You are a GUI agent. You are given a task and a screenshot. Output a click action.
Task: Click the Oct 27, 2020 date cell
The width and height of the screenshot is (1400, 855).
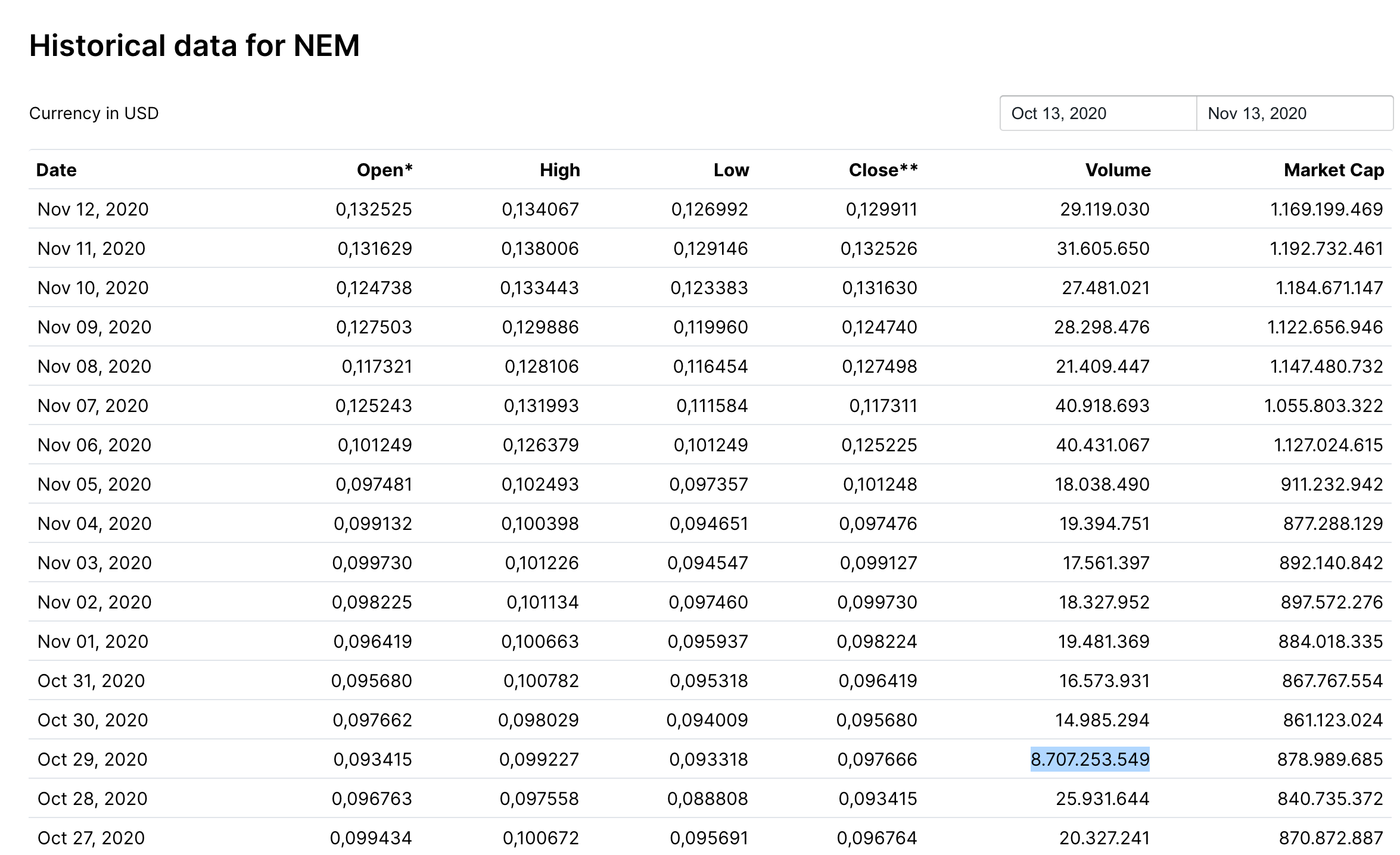[91, 838]
